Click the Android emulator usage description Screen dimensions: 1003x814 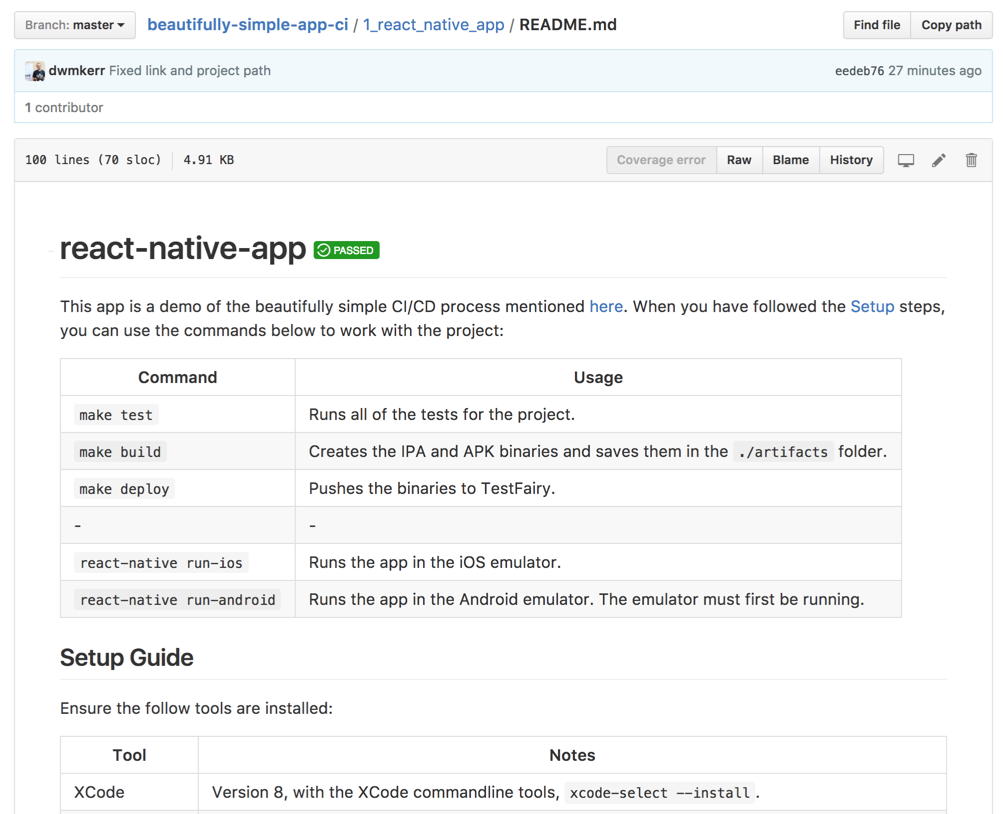(x=587, y=599)
